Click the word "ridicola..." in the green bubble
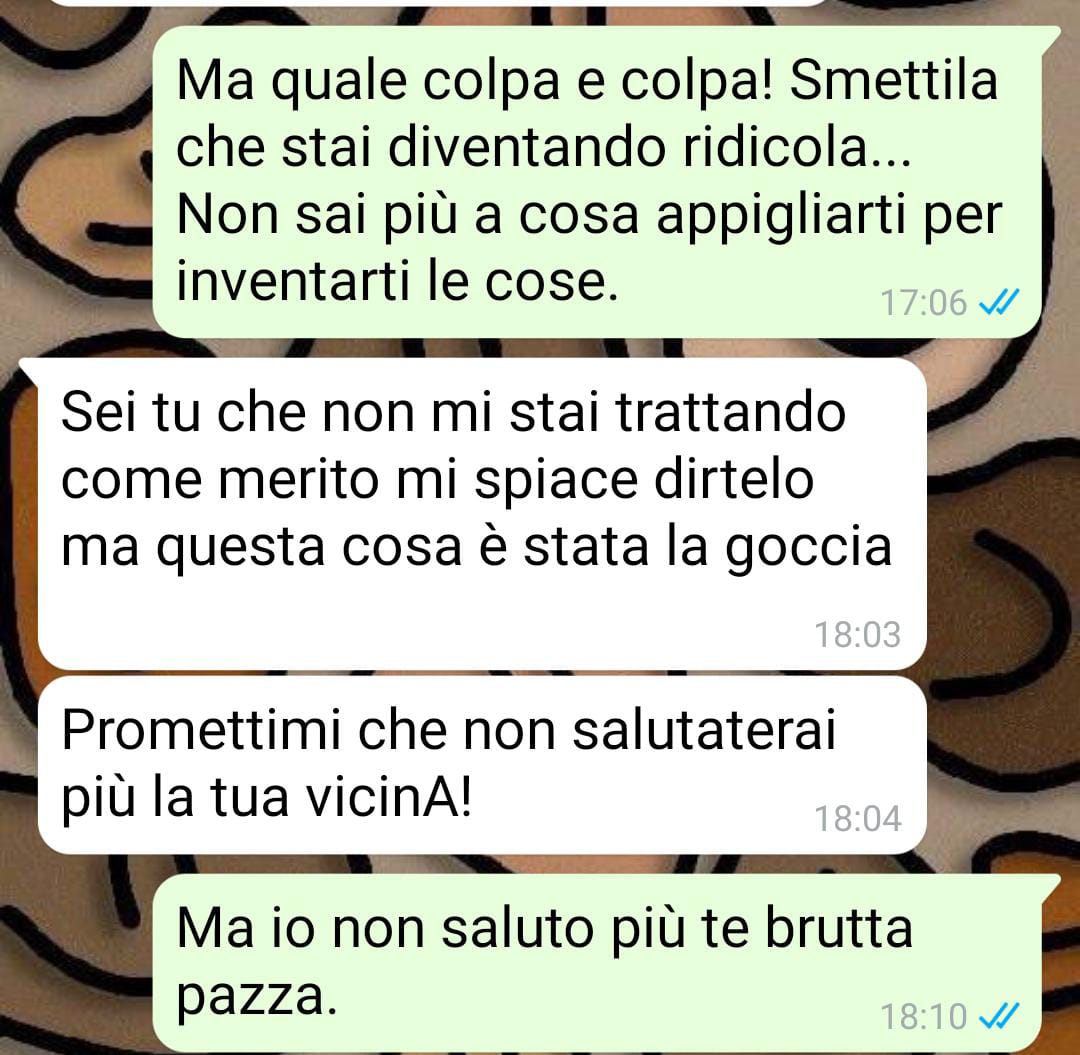Screen dimensions: 1080x1055 (x=797, y=147)
